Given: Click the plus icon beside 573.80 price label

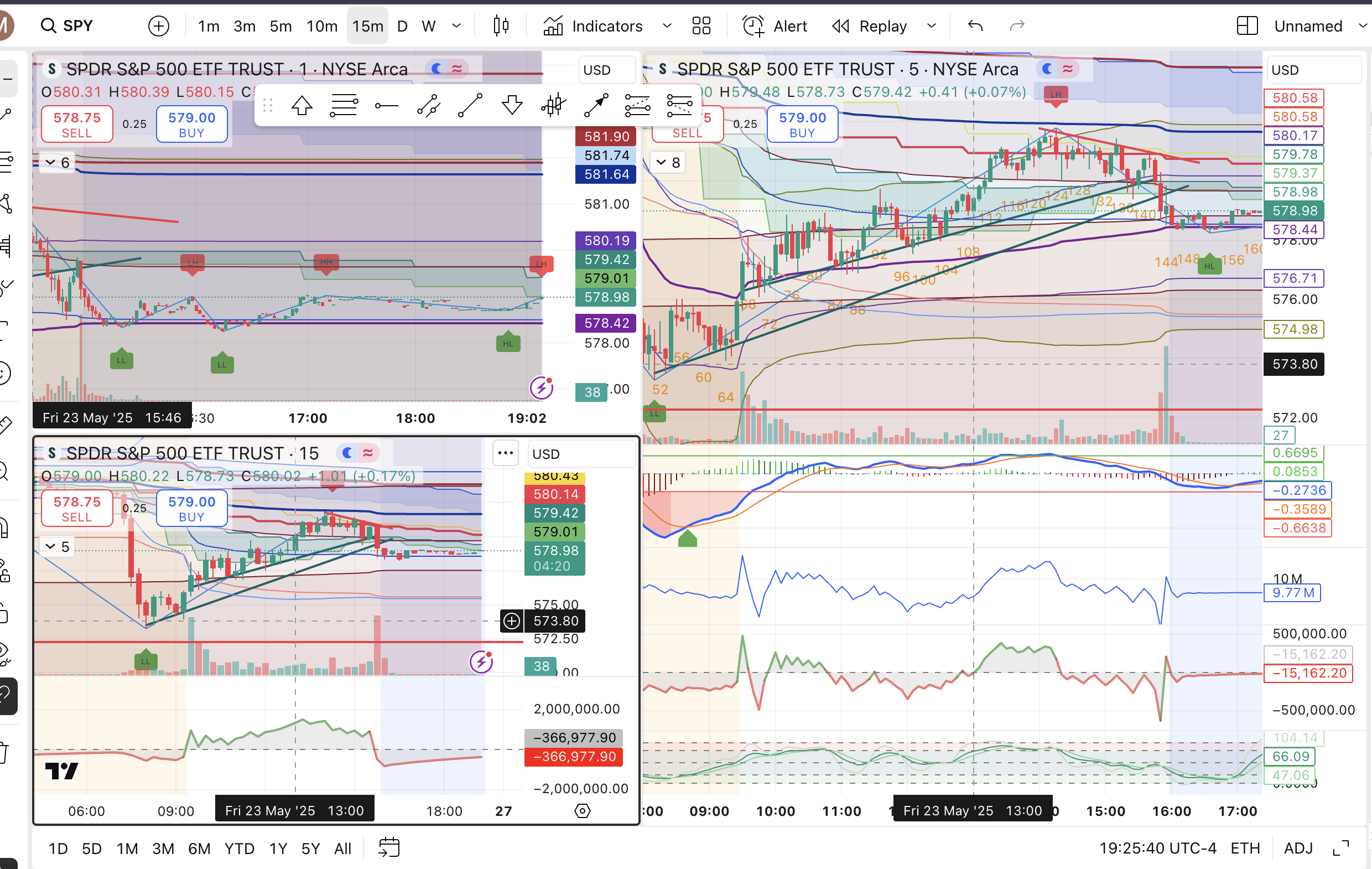Looking at the screenshot, I should click(512, 620).
